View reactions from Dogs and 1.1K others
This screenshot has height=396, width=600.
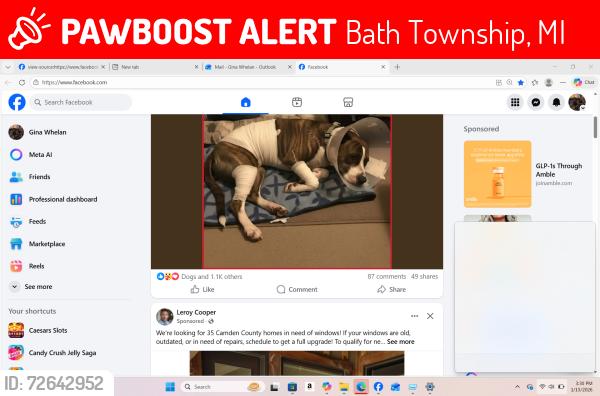click(212, 276)
